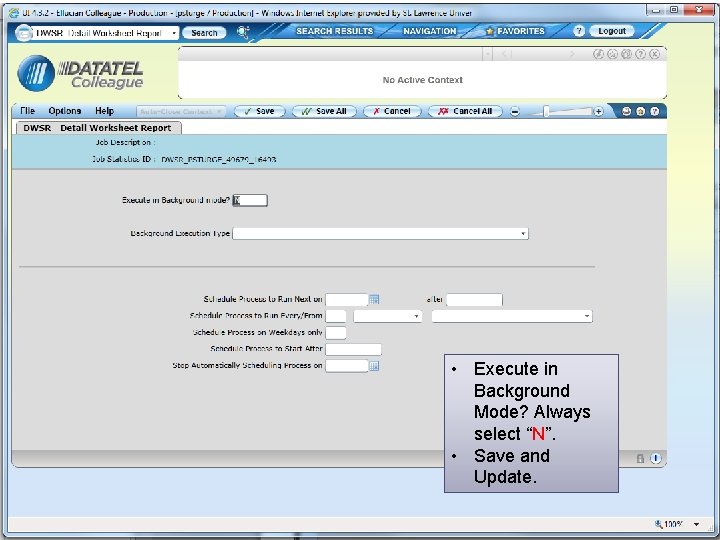The image size is (720, 540).
Task: Click the next arrow in the context panel
Action: tap(572, 54)
